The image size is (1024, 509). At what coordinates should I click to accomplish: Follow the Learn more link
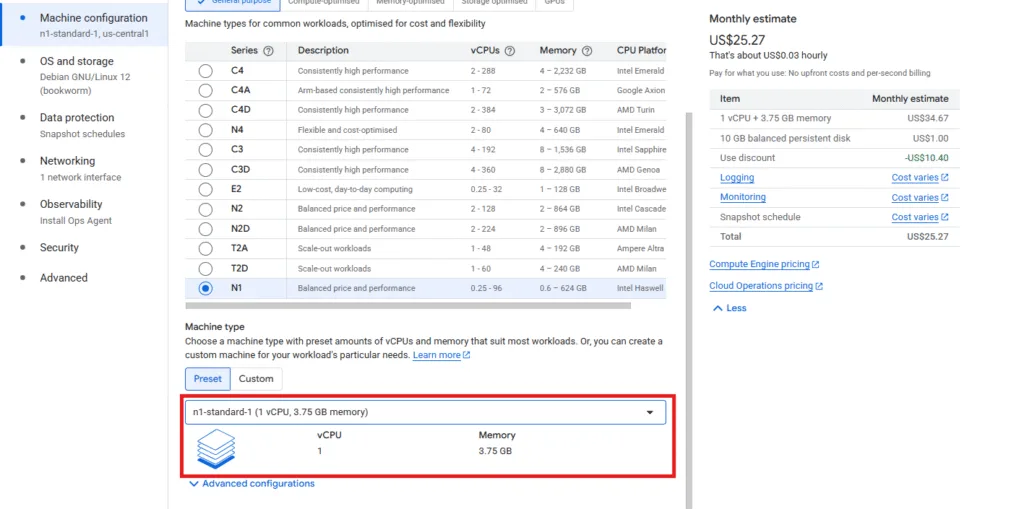click(437, 355)
